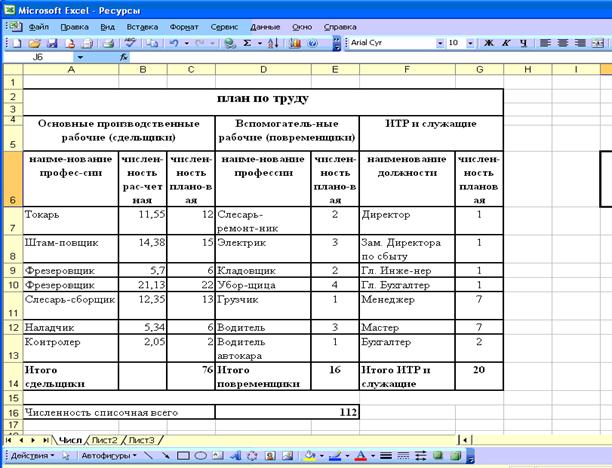Apply the yellow Fill Color bucket

(x=310, y=456)
